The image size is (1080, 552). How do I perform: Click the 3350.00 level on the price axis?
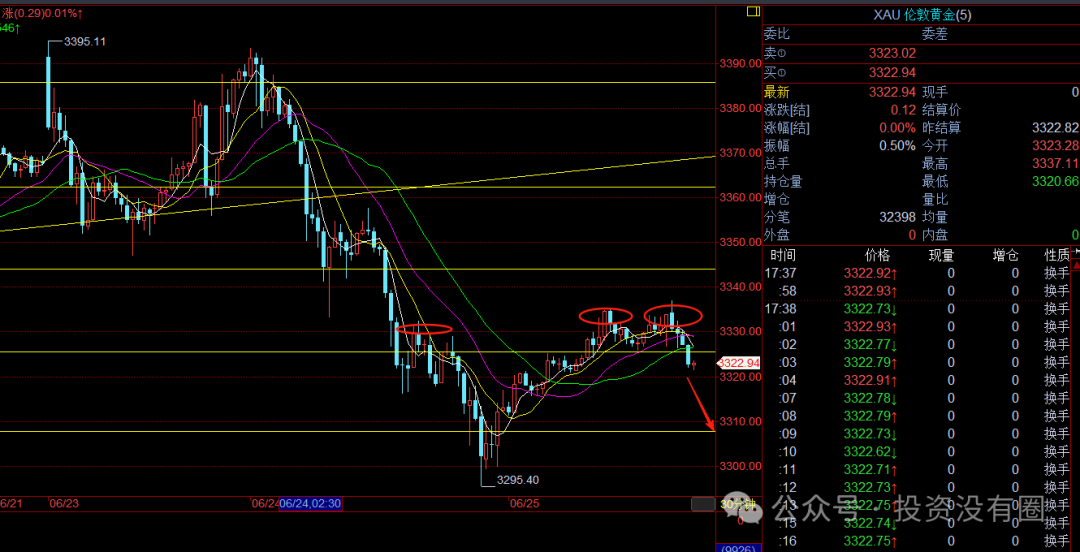pyautogui.click(x=739, y=243)
